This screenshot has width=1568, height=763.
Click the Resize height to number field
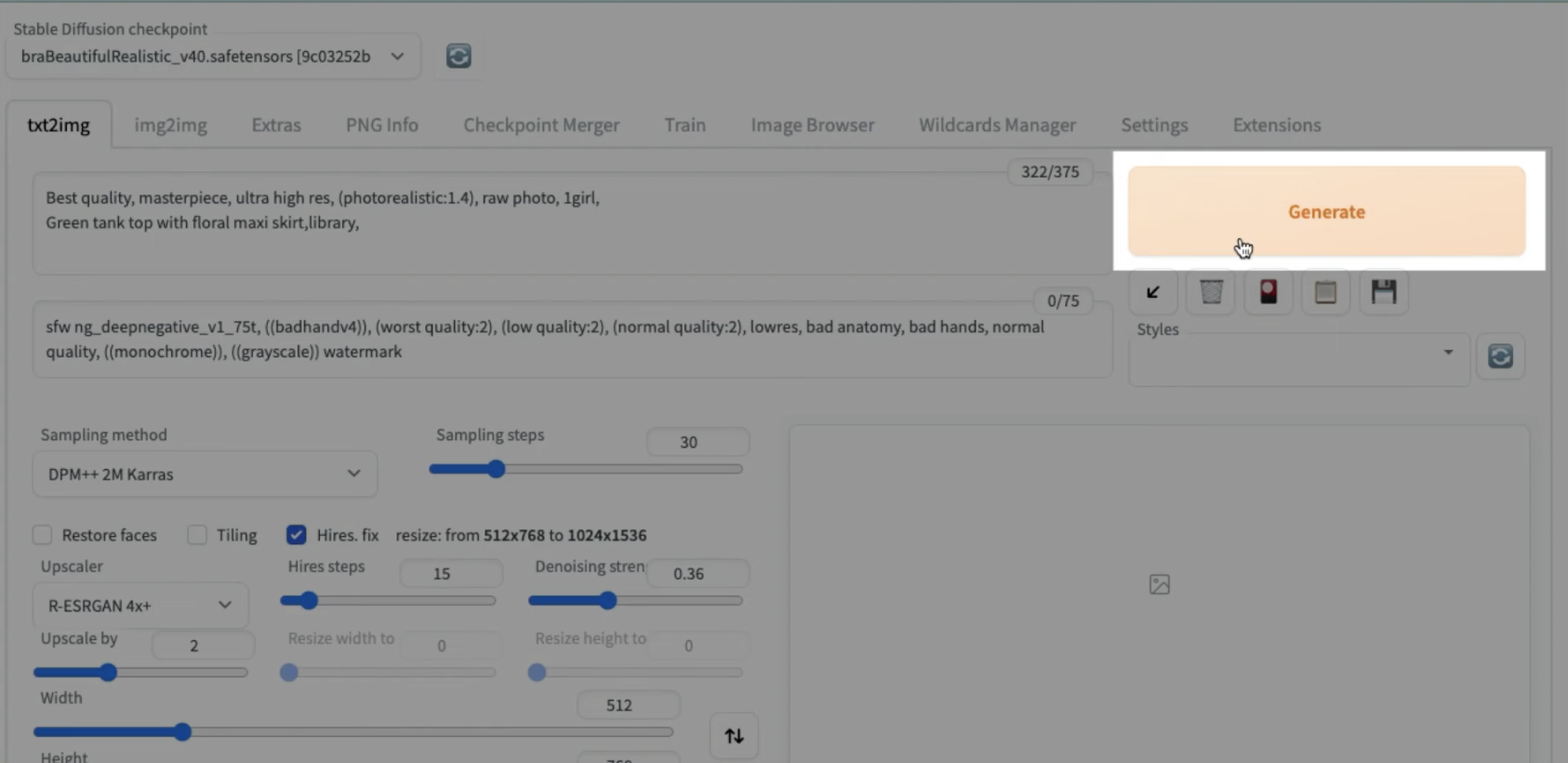[698, 645]
